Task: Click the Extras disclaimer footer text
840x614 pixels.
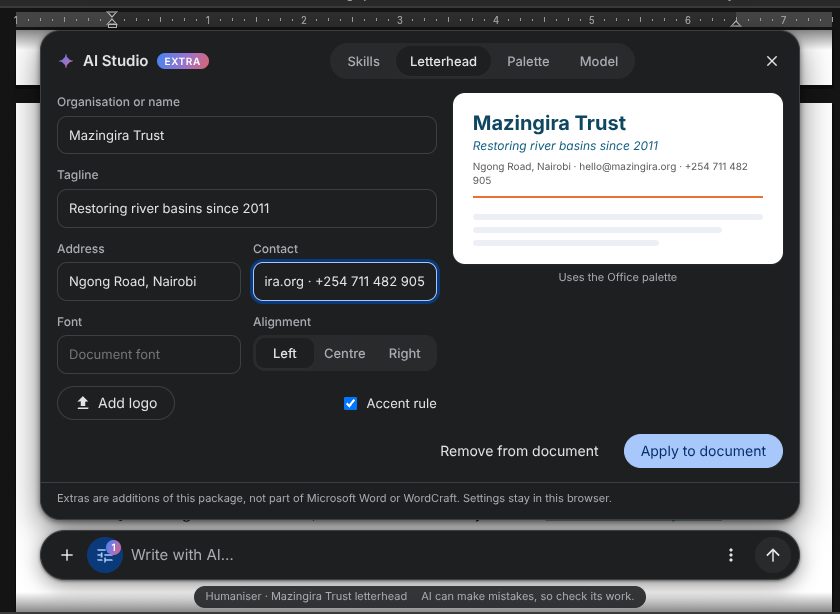Action: coord(334,498)
